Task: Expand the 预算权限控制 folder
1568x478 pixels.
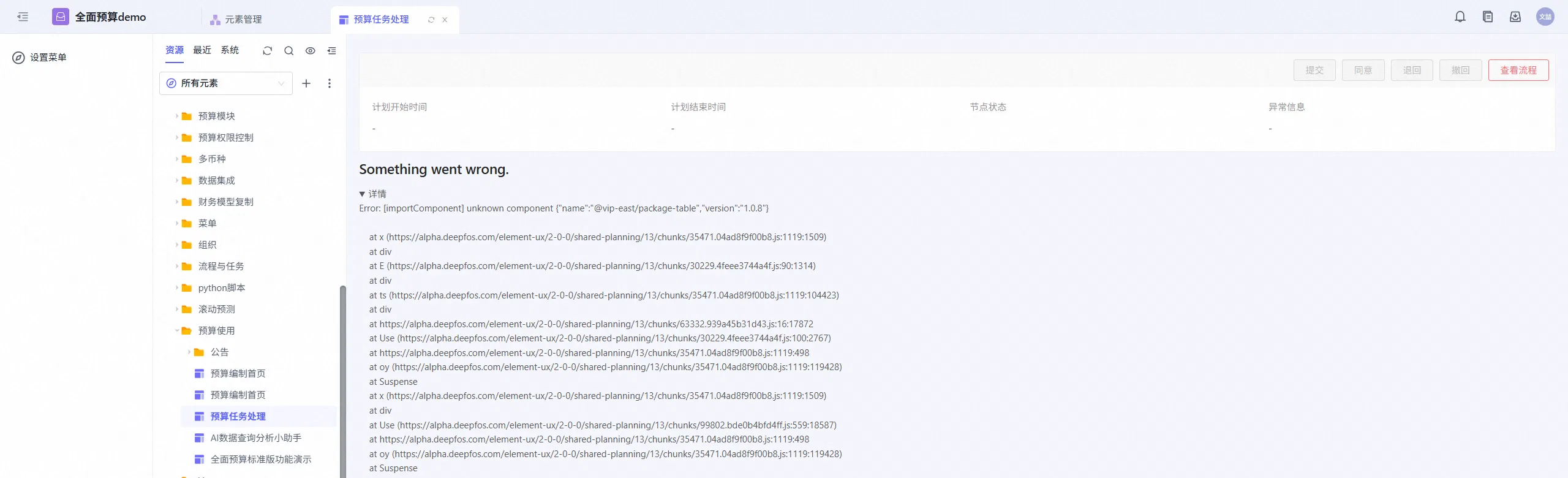Action: click(x=177, y=137)
